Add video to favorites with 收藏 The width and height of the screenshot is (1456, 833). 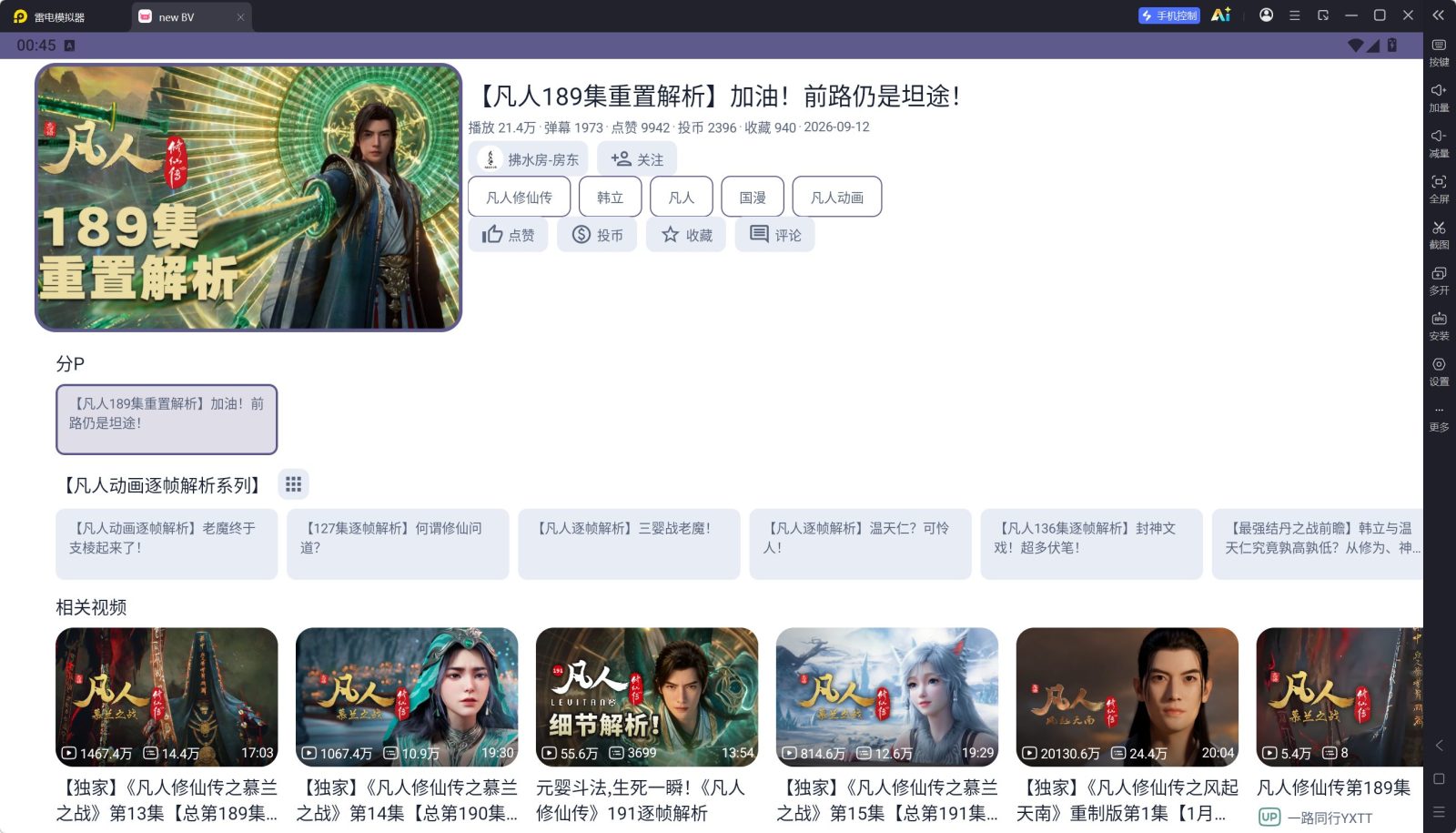[x=686, y=235]
